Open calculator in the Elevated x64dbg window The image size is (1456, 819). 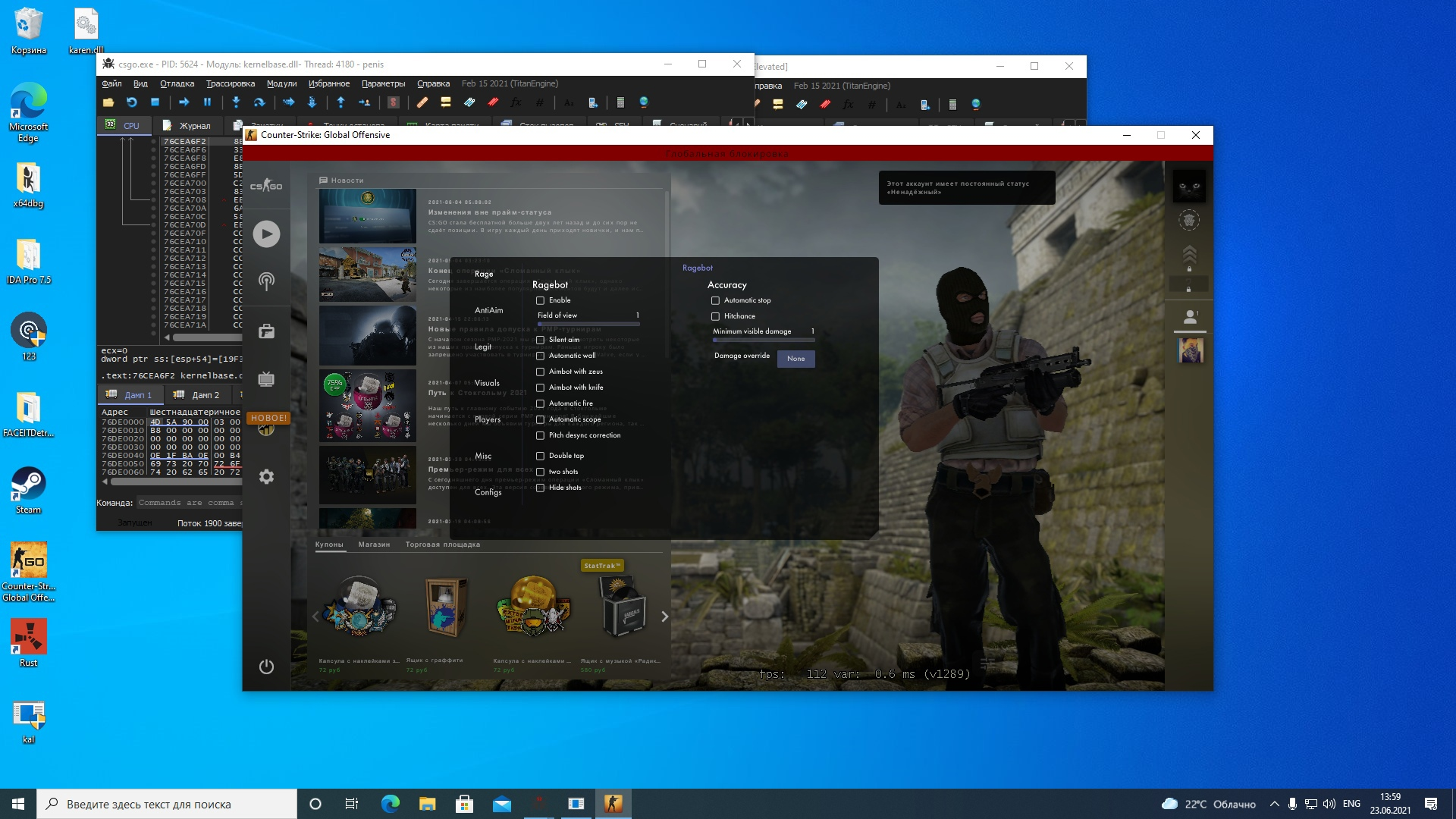click(952, 105)
